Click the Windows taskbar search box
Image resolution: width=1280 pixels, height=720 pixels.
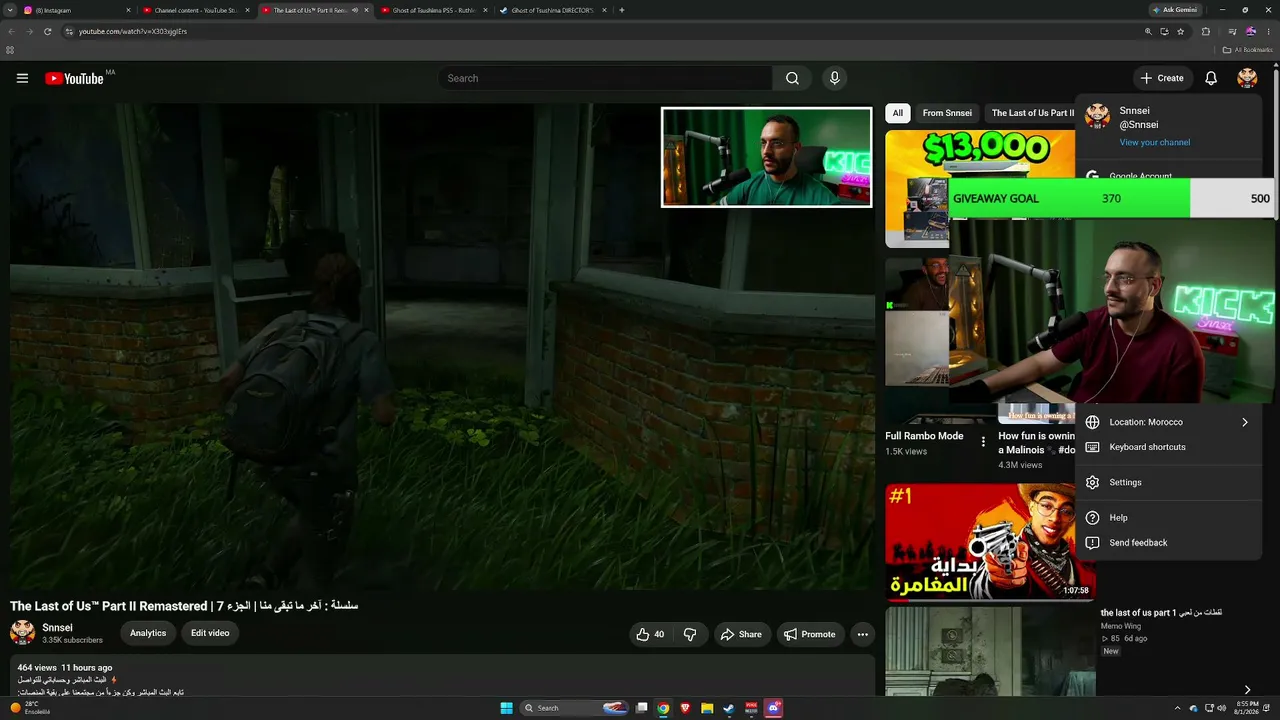point(575,708)
